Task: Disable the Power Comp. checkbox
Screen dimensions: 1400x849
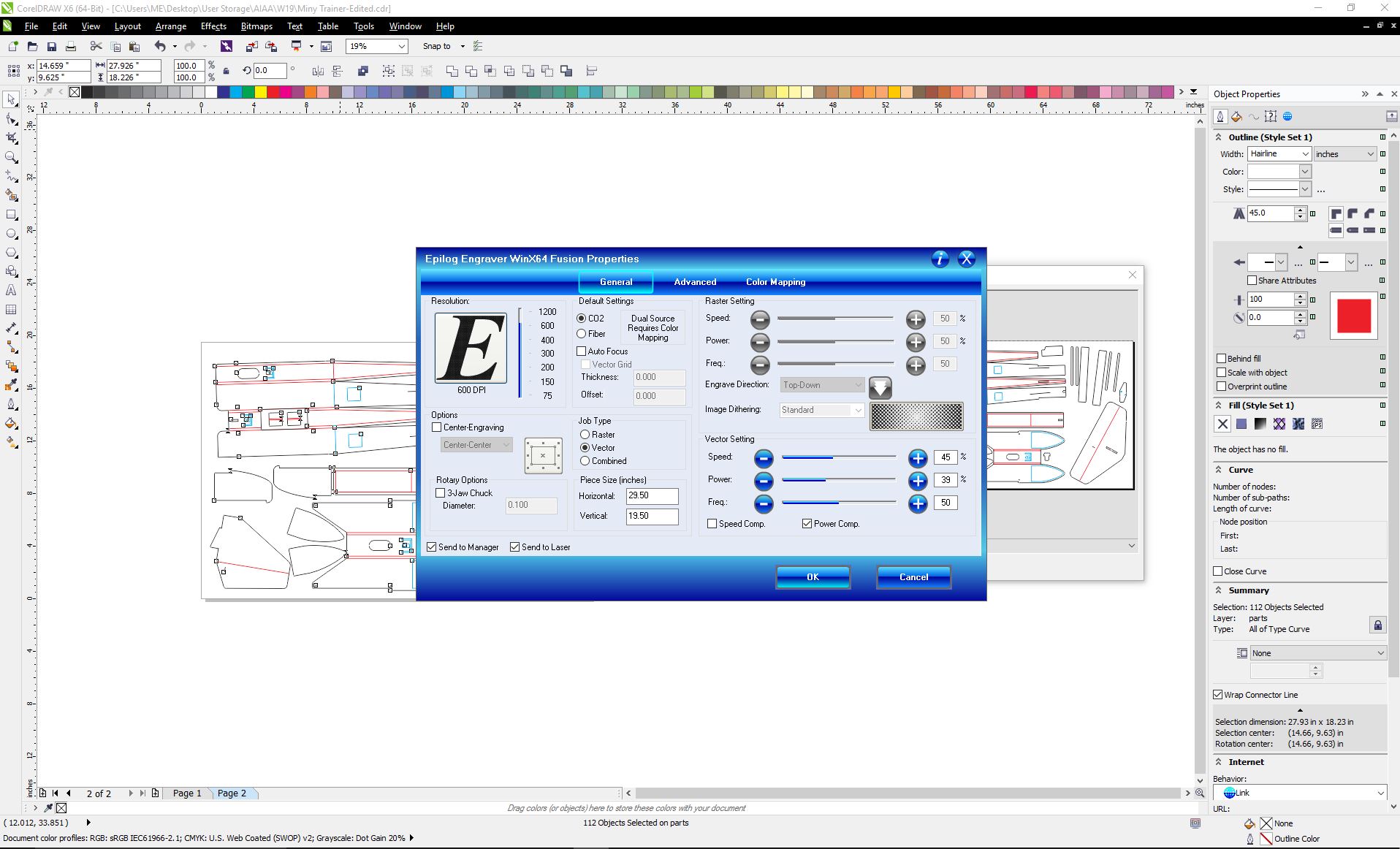Action: [807, 524]
